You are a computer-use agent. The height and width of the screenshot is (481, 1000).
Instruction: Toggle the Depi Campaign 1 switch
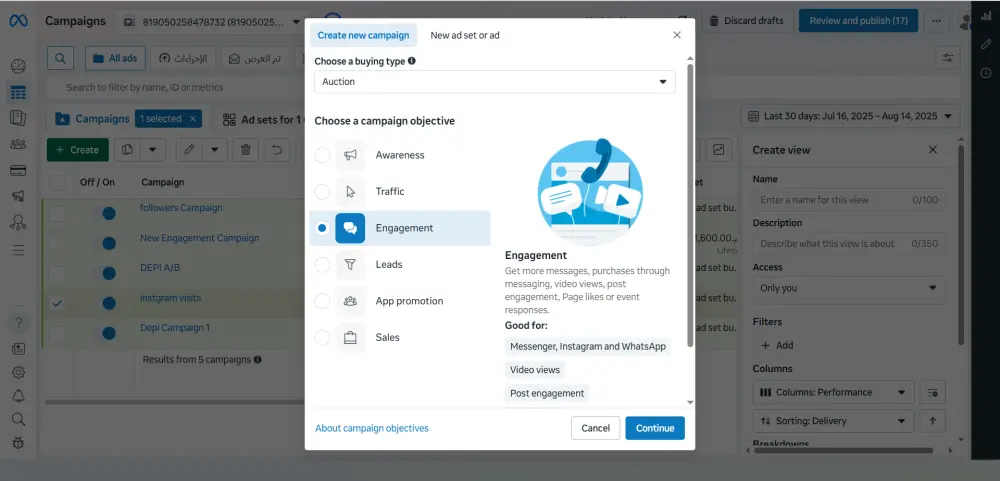(x=103, y=333)
